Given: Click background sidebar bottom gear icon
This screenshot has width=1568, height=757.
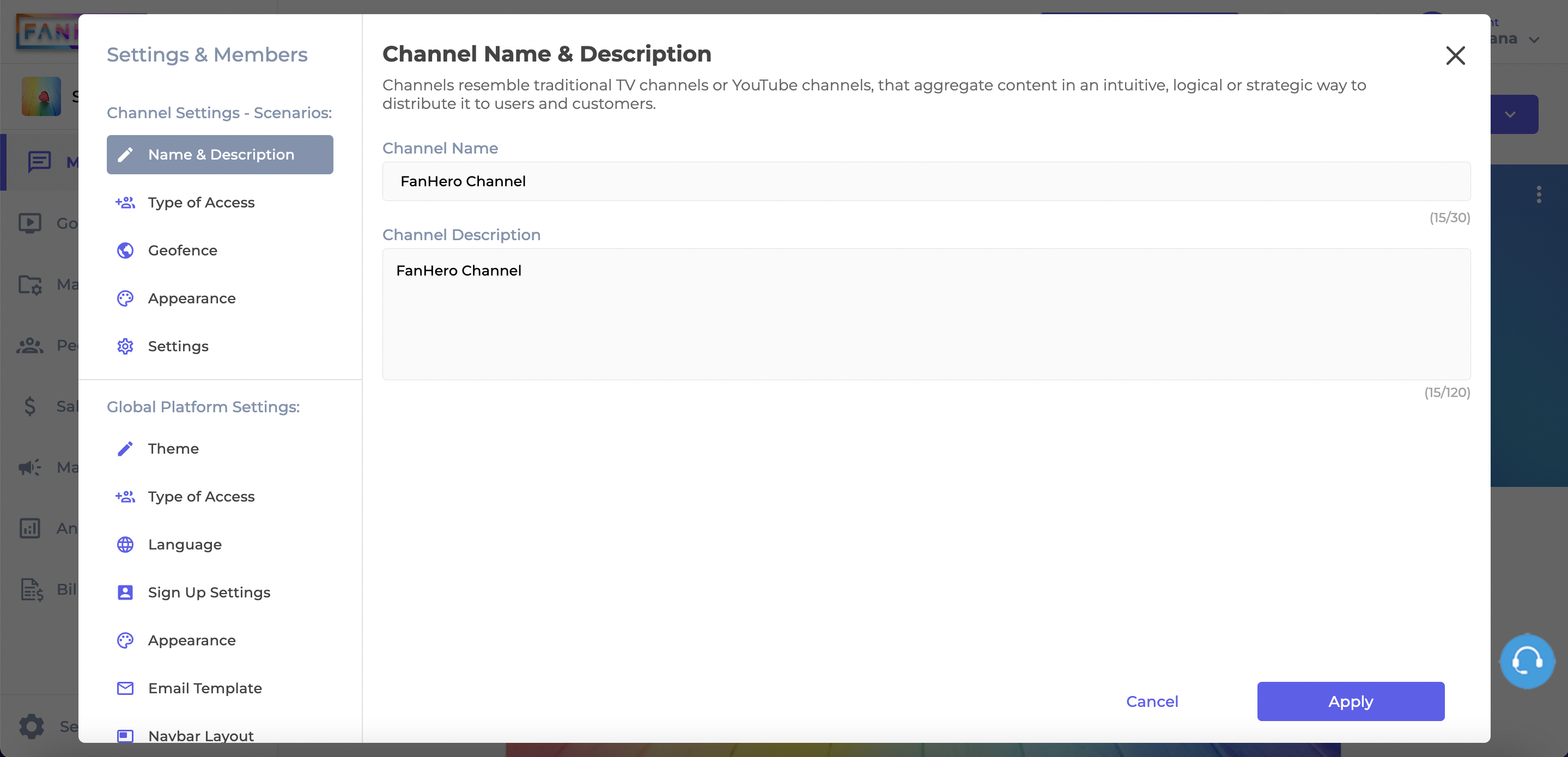Looking at the screenshot, I should click(32, 726).
